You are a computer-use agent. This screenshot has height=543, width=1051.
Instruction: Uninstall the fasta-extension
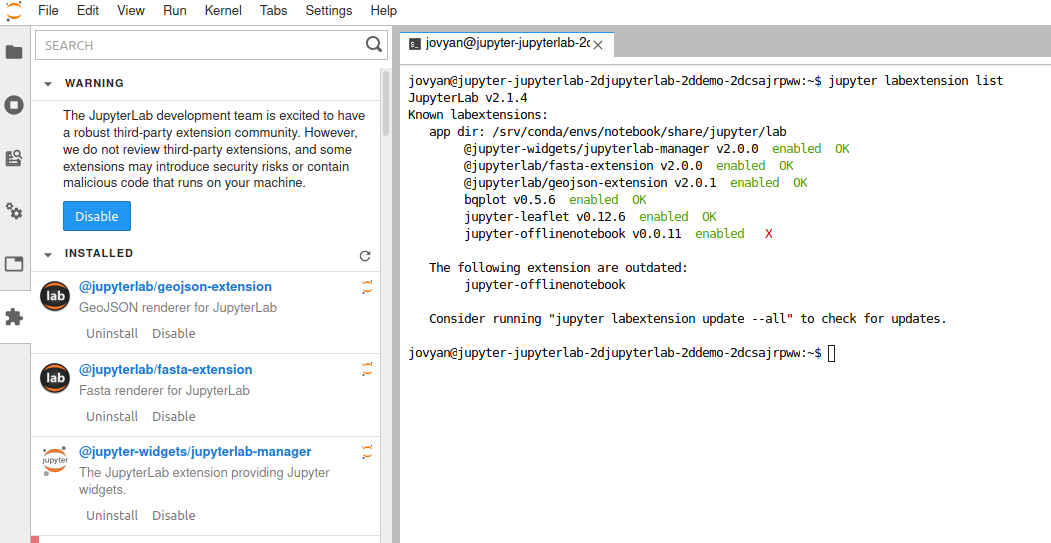112,416
